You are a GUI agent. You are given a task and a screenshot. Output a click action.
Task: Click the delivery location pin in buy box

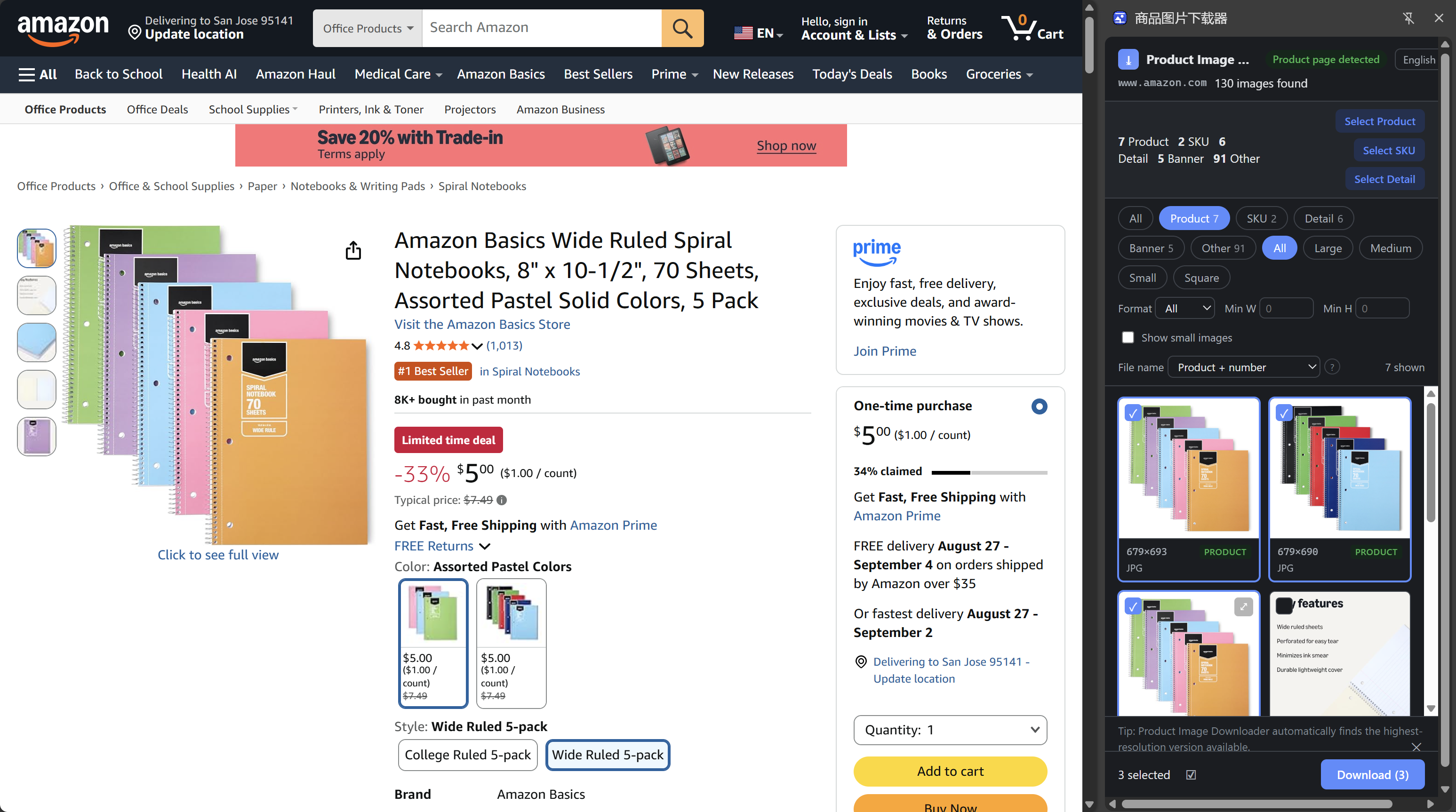click(x=860, y=662)
